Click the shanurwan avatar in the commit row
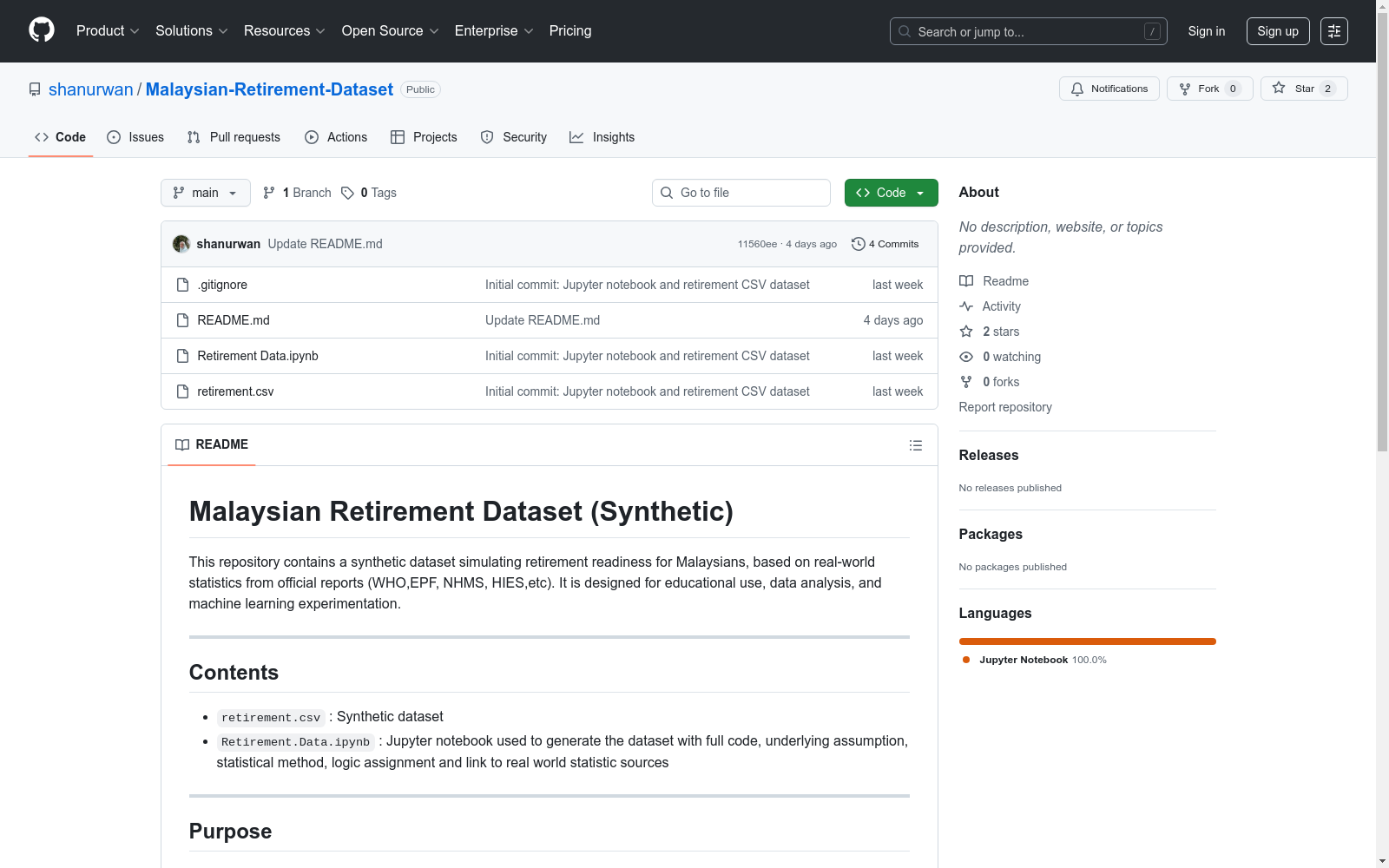The width and height of the screenshot is (1389, 868). point(181,244)
